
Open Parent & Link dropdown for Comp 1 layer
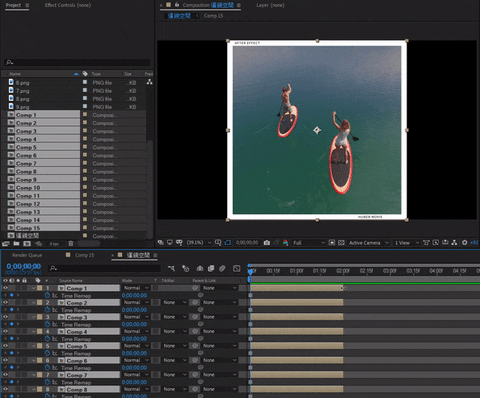point(220,288)
